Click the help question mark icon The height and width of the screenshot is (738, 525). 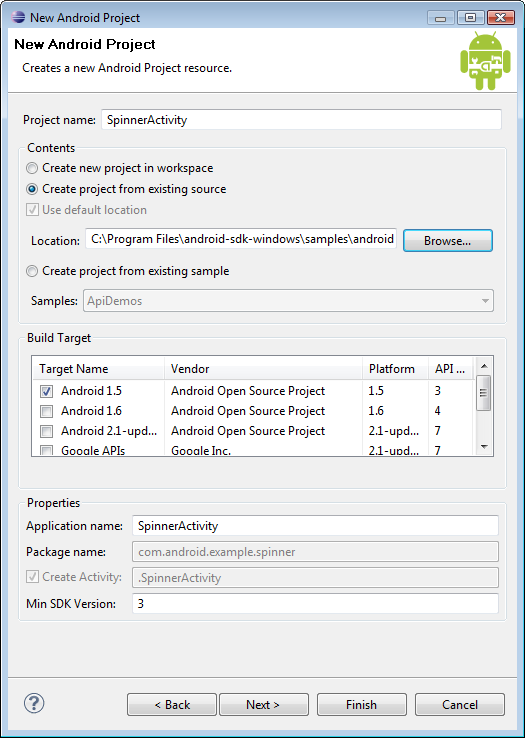[34, 703]
